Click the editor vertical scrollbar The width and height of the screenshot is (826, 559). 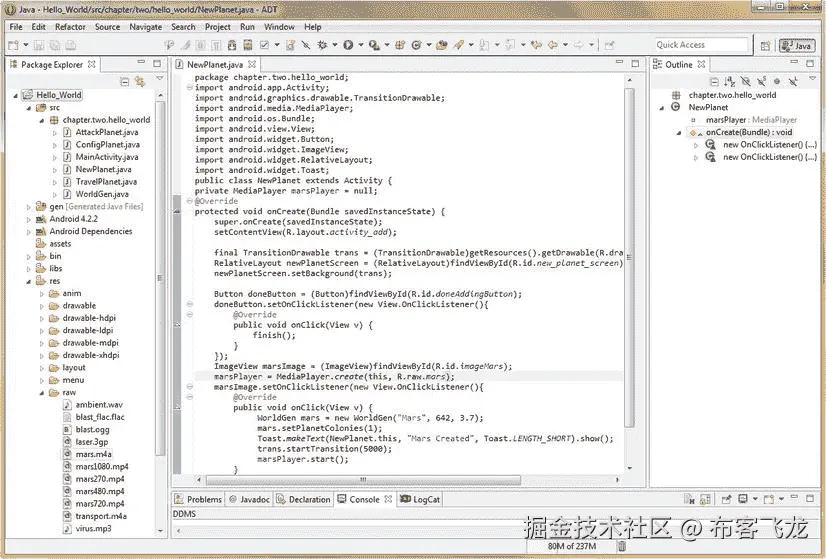point(629,257)
